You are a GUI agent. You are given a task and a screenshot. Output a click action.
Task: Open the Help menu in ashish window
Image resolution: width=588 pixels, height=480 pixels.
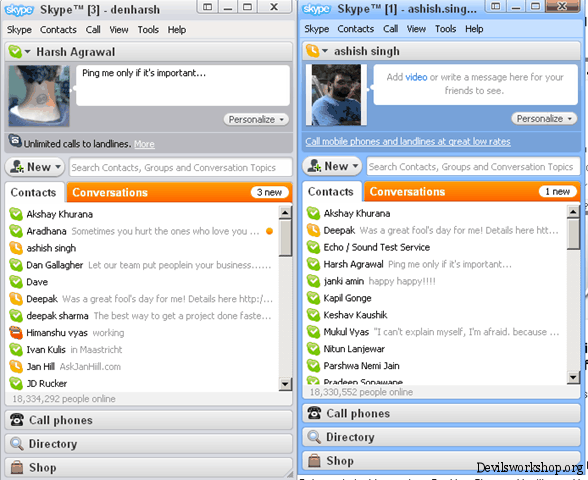coord(474,29)
